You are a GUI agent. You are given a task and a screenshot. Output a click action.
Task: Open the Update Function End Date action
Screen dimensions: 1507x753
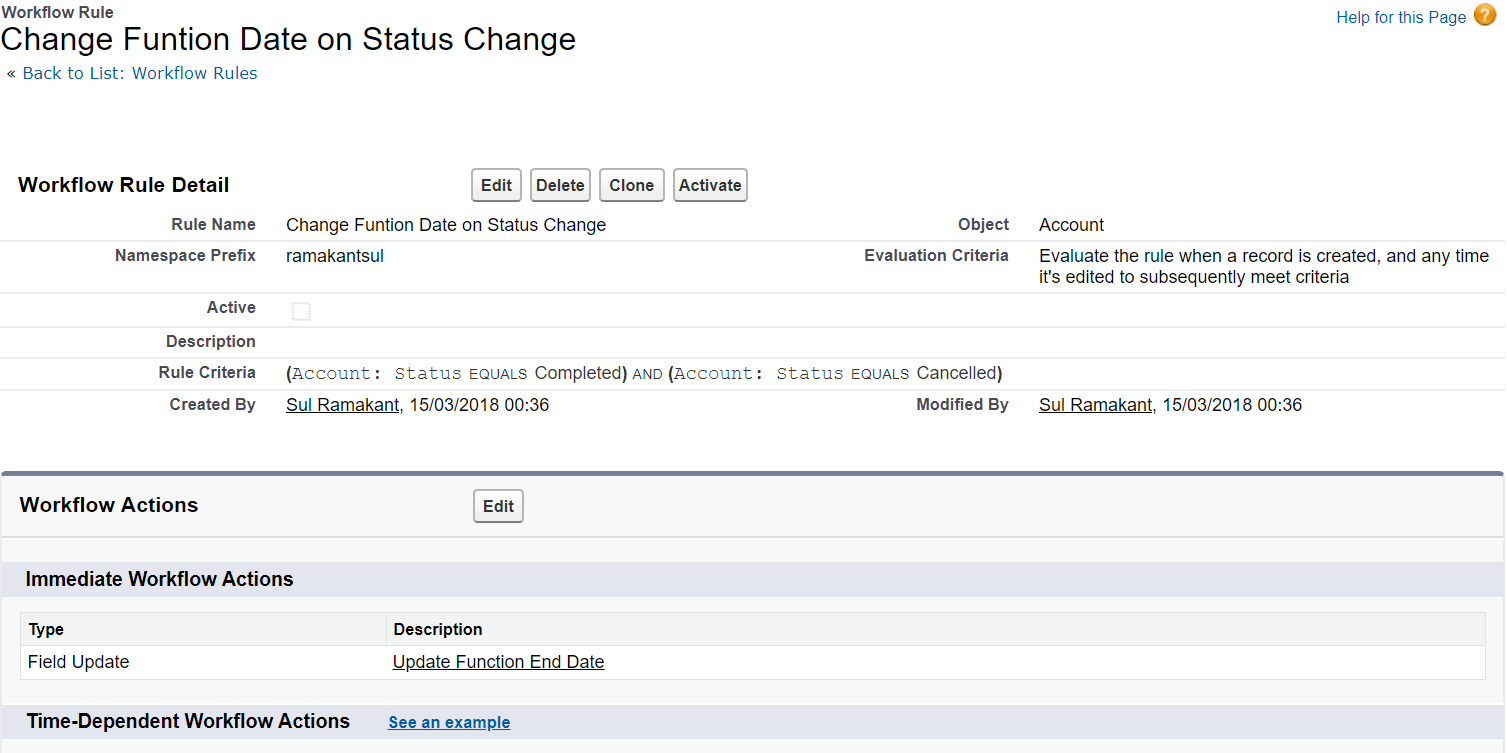498,662
